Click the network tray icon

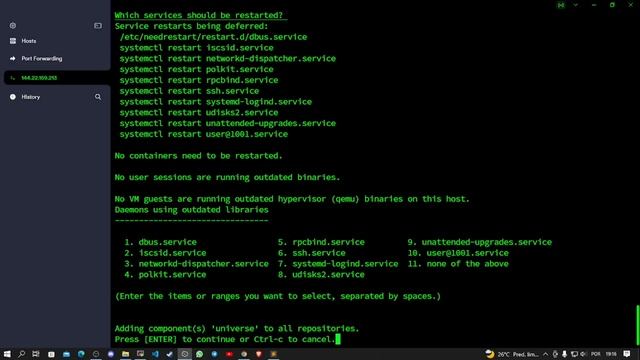(574, 354)
